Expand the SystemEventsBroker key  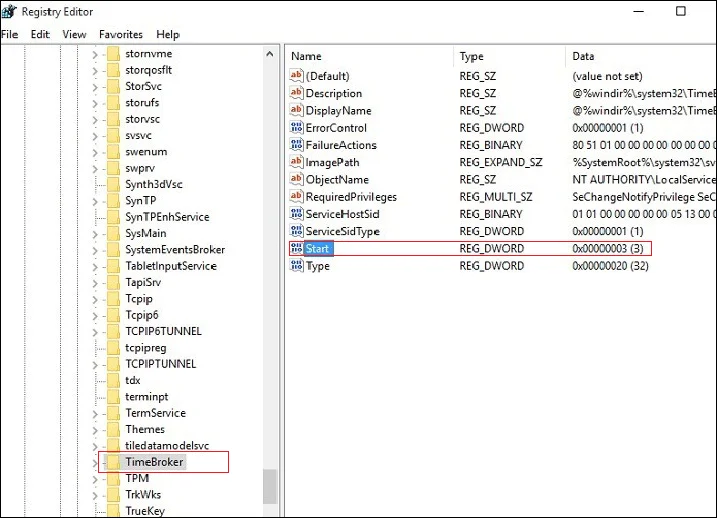(95, 251)
